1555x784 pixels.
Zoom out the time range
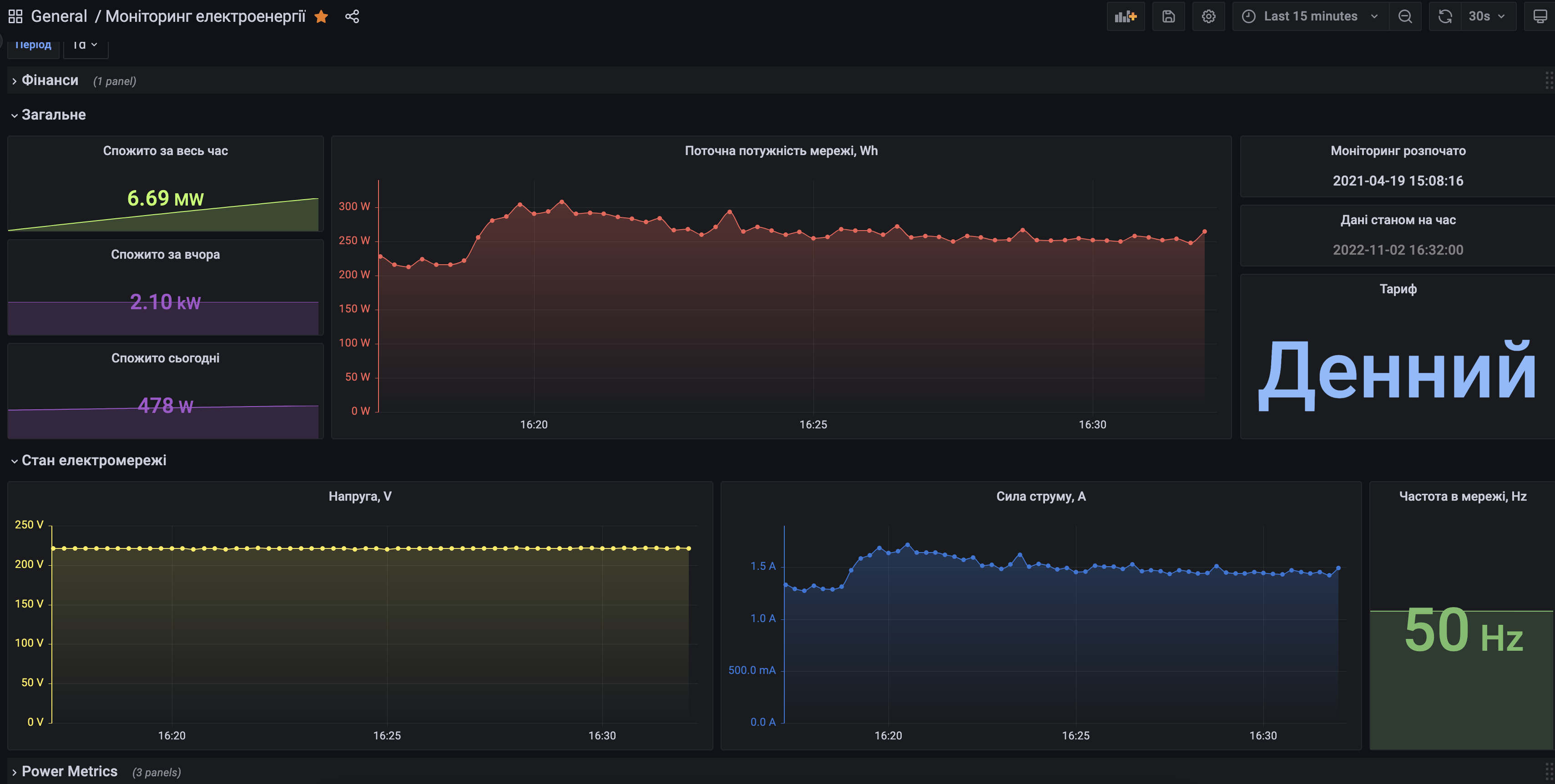pos(1405,16)
